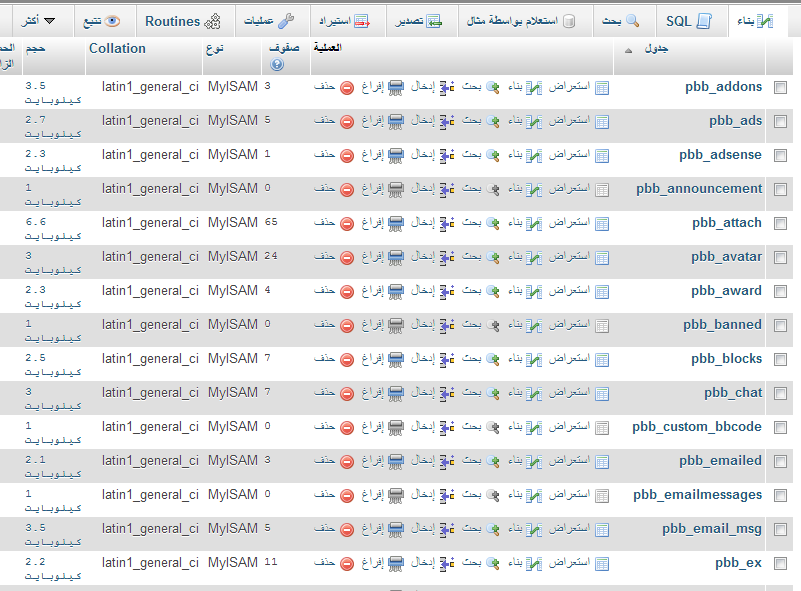
Task: Click the empty icon for pbb_custom_bbcode
Action: [x=396, y=428]
